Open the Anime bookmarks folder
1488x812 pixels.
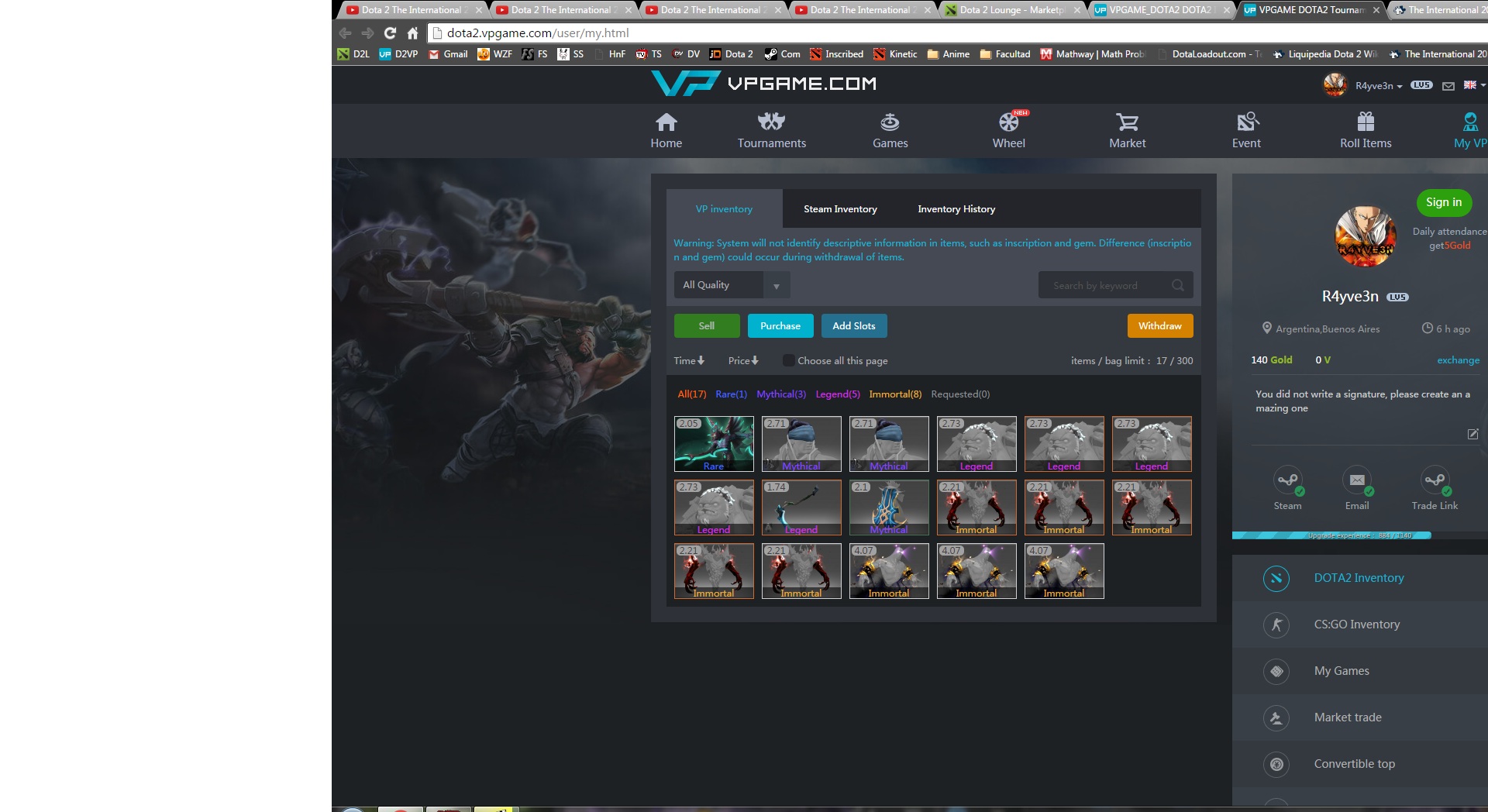point(949,54)
